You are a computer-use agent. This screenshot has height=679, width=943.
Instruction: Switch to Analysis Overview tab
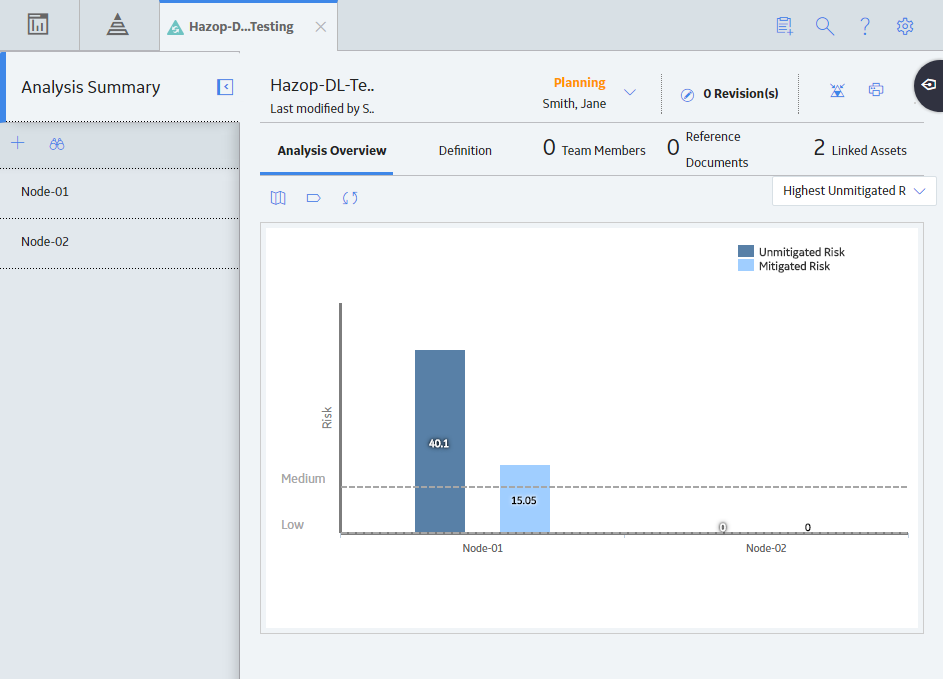332,150
